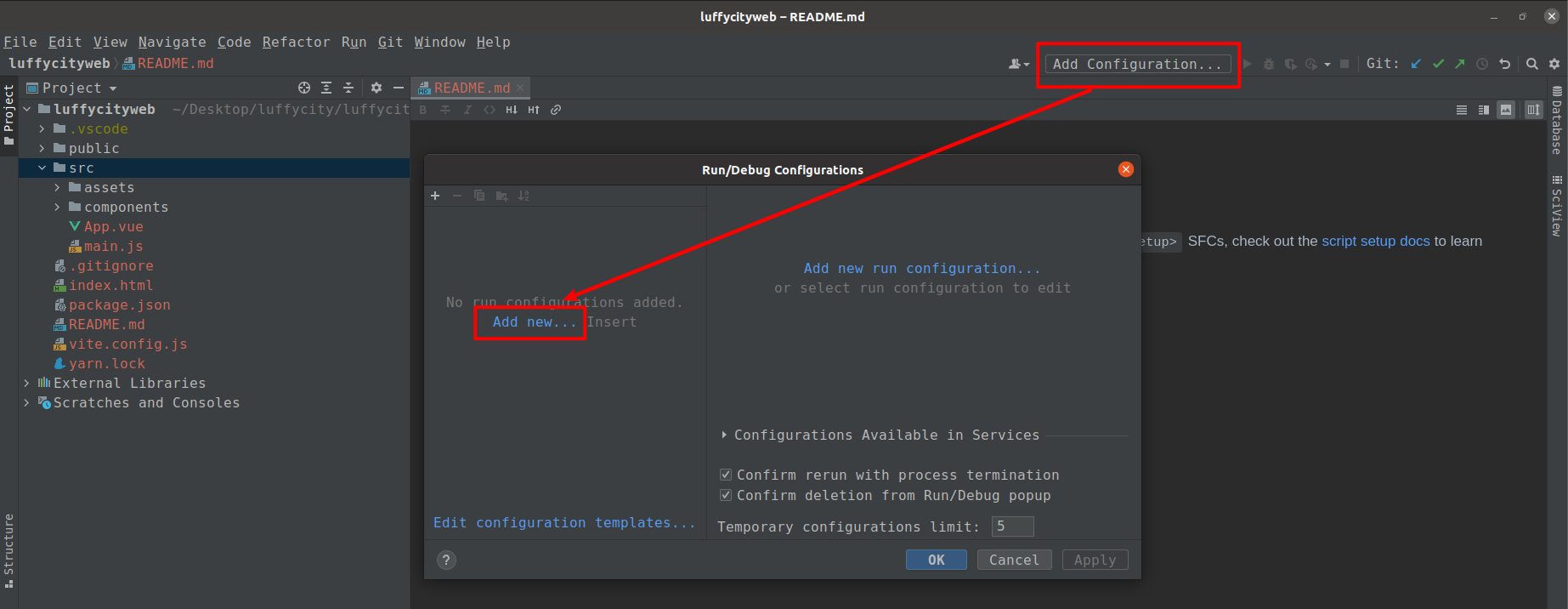Click Git push arrow
This screenshot has height=609, width=1568.
[1460, 64]
